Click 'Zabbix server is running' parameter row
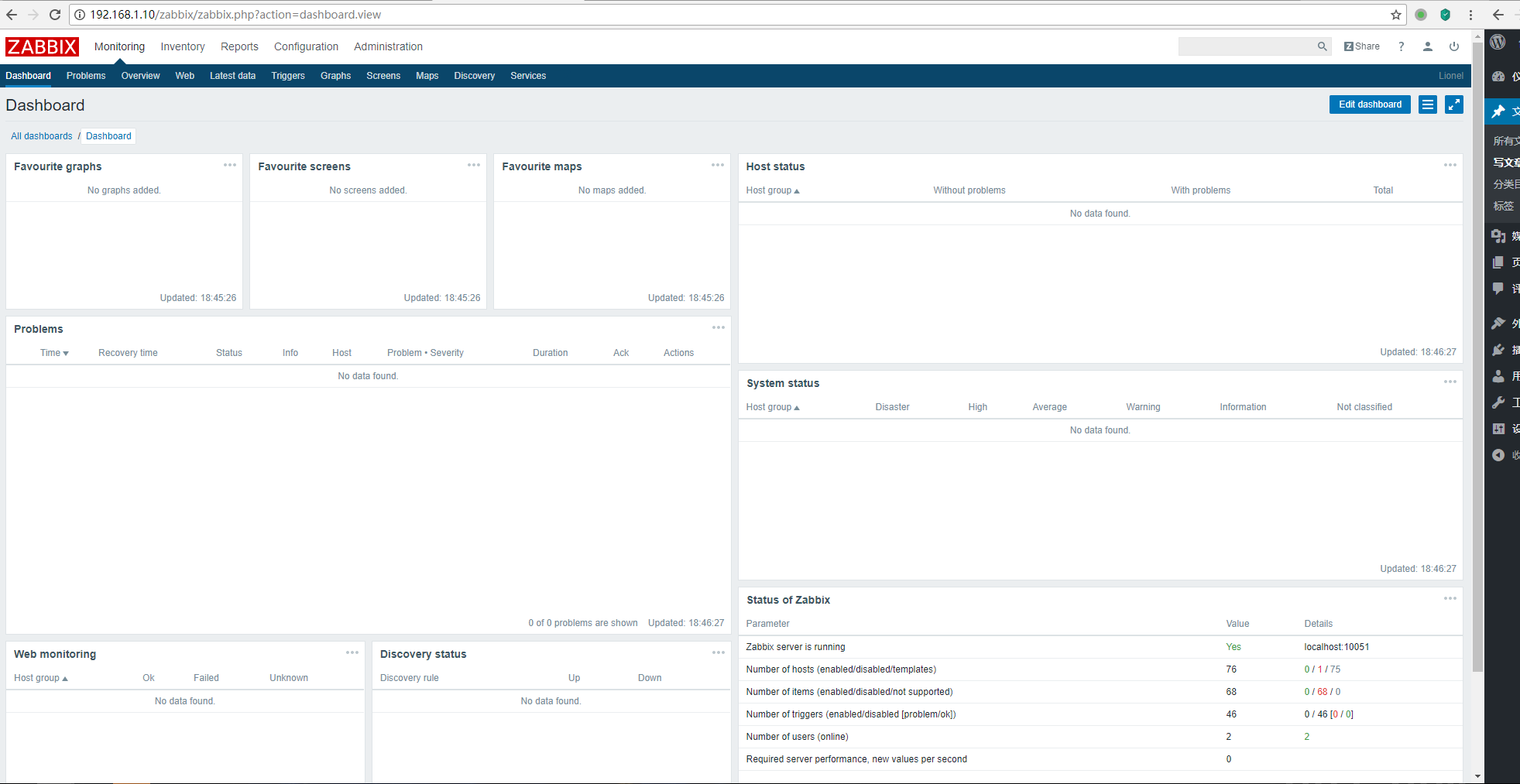 [1100, 647]
